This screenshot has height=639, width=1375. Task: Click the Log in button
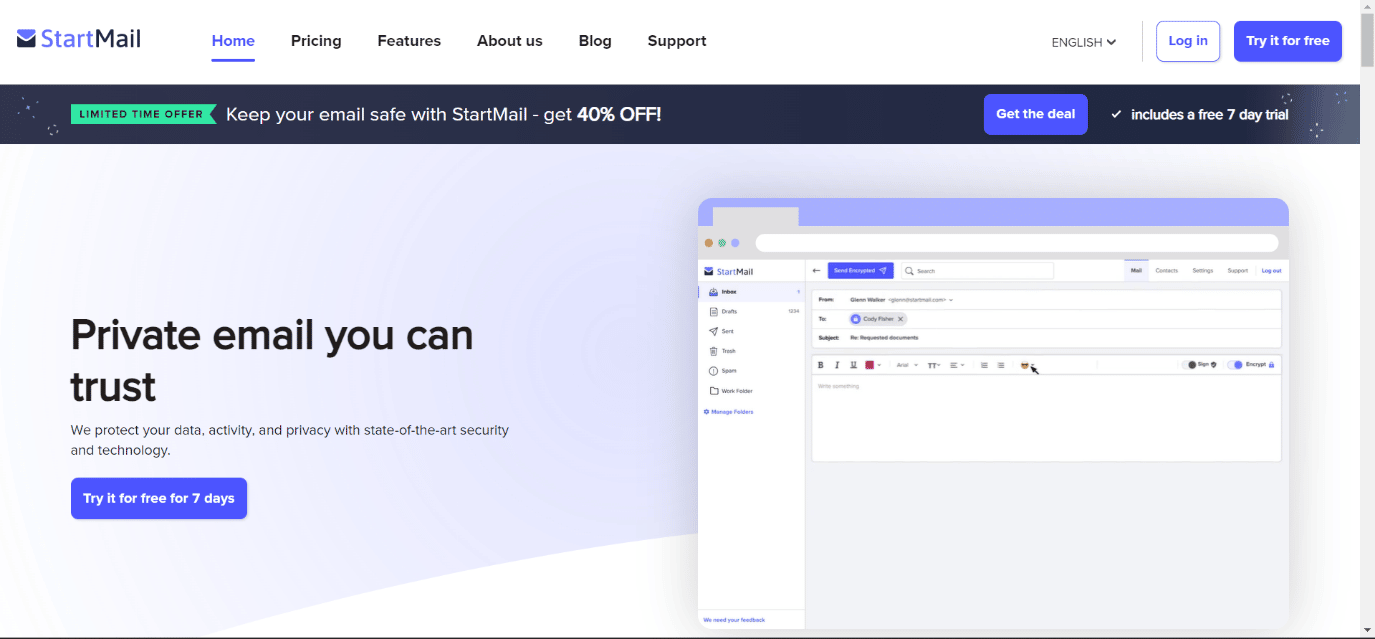click(1188, 41)
